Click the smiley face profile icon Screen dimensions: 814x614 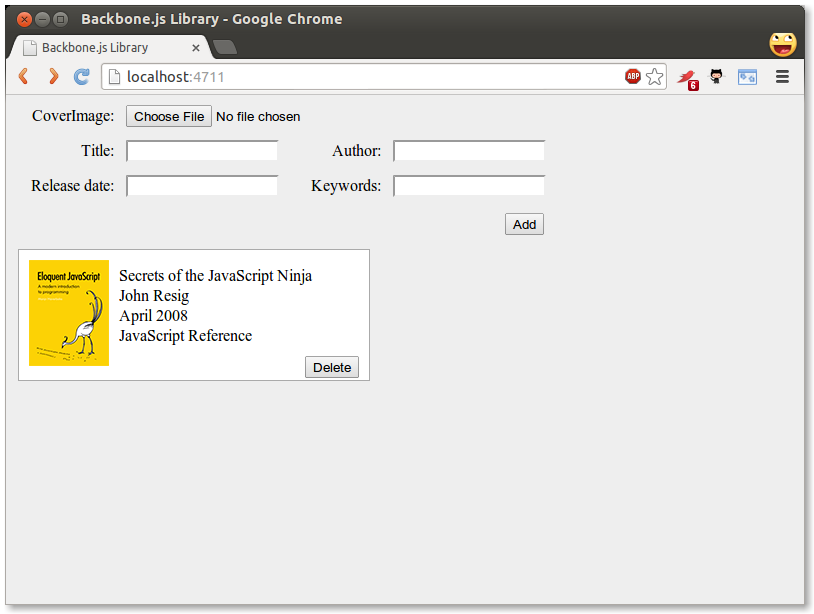tap(782, 44)
